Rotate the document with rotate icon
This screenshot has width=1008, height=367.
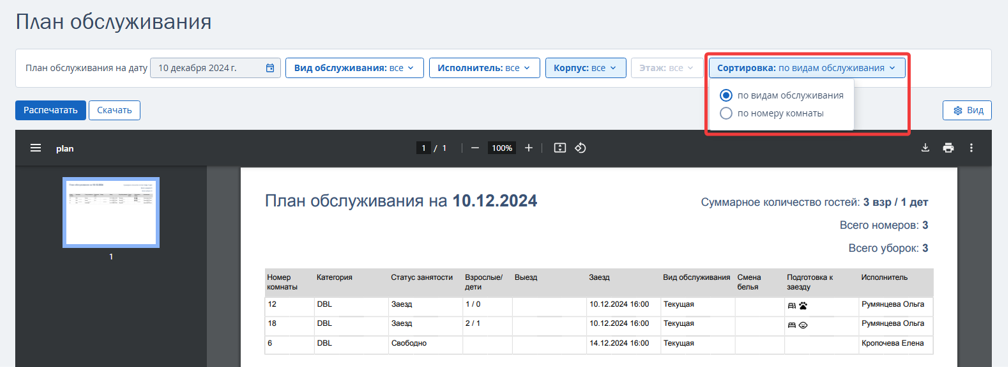point(580,148)
